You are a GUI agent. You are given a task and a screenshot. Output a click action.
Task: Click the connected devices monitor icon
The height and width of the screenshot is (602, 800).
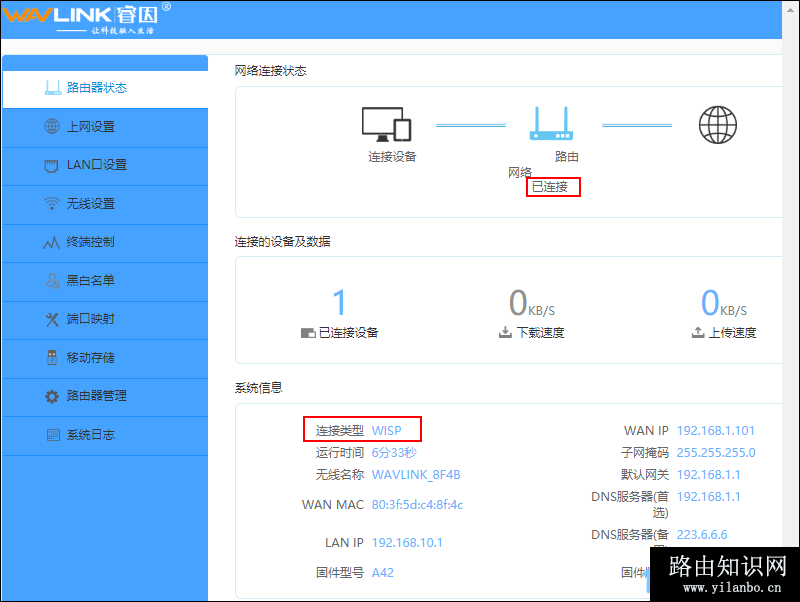coord(387,124)
